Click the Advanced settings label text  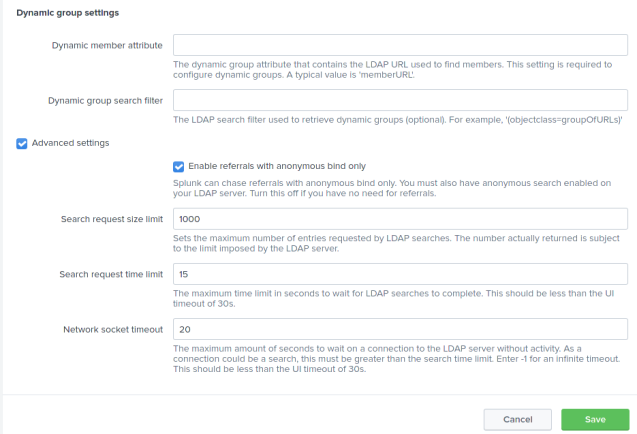coord(70,143)
